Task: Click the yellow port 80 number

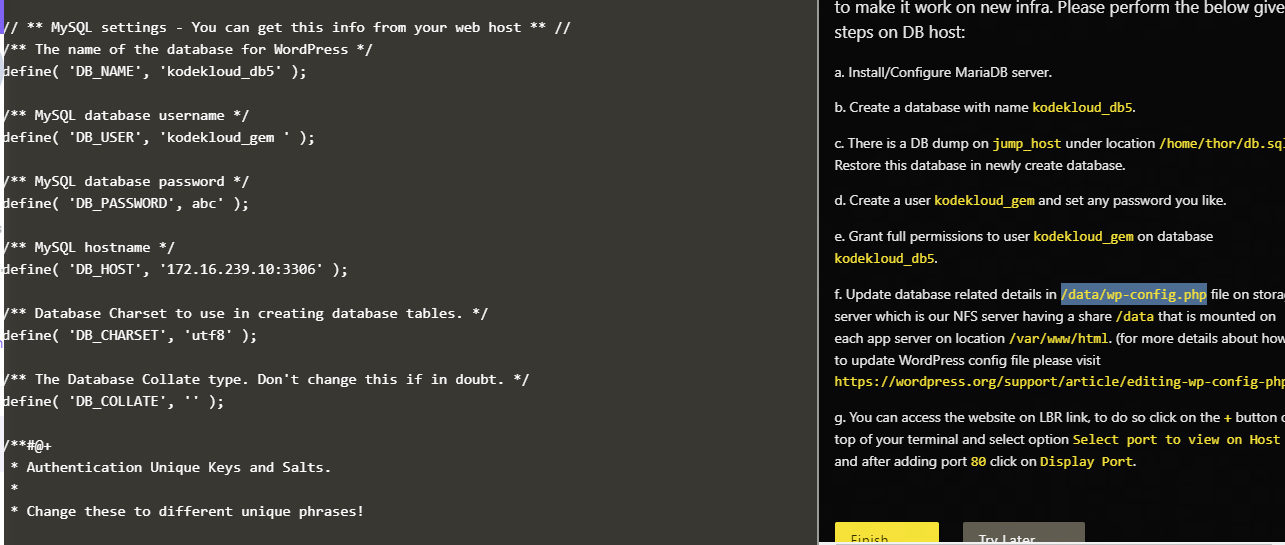Action: coord(978,462)
